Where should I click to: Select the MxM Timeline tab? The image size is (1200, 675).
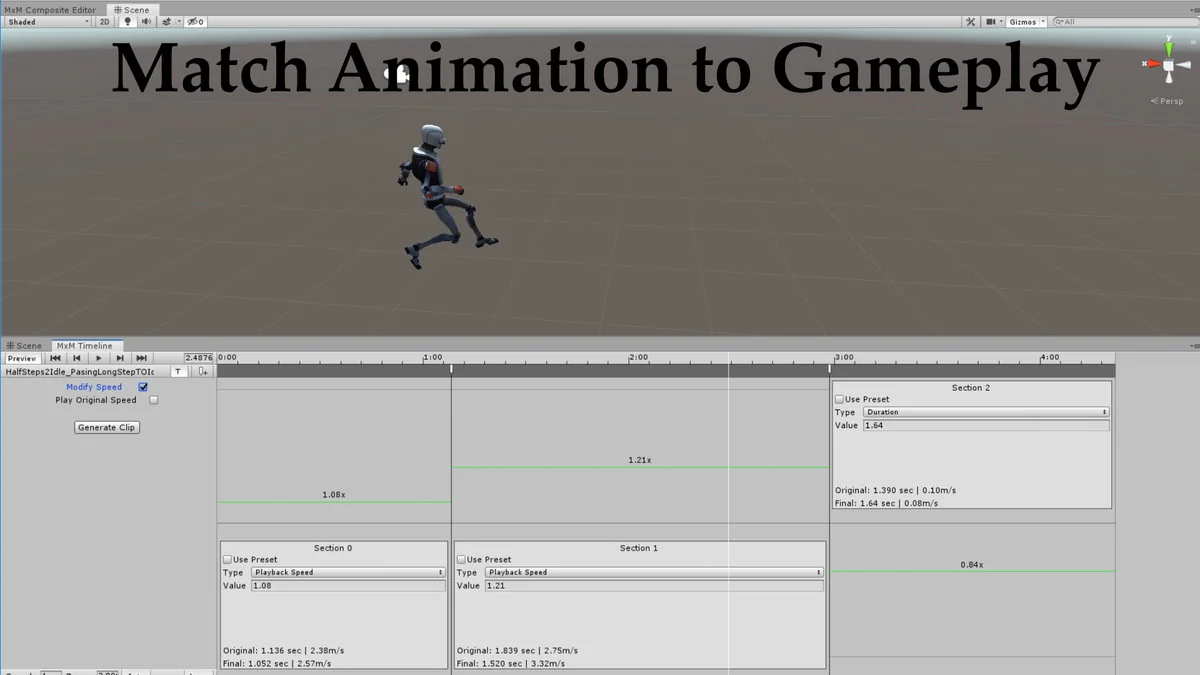pyautogui.click(x=86, y=346)
